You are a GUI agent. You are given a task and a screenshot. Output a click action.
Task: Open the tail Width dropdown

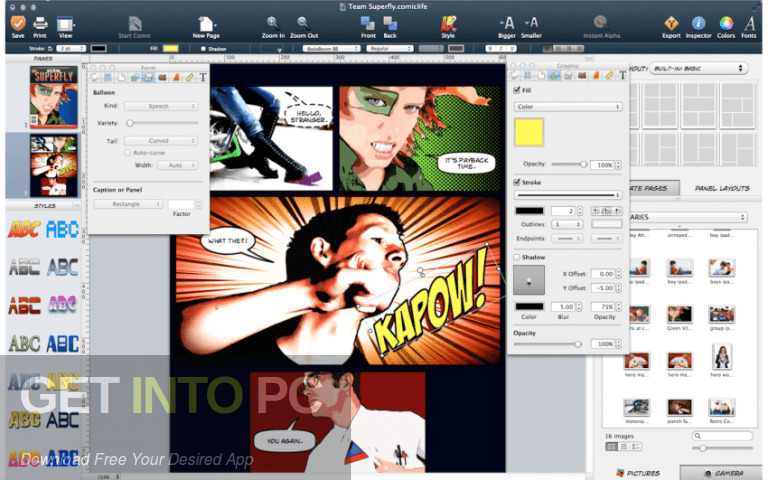(177, 166)
